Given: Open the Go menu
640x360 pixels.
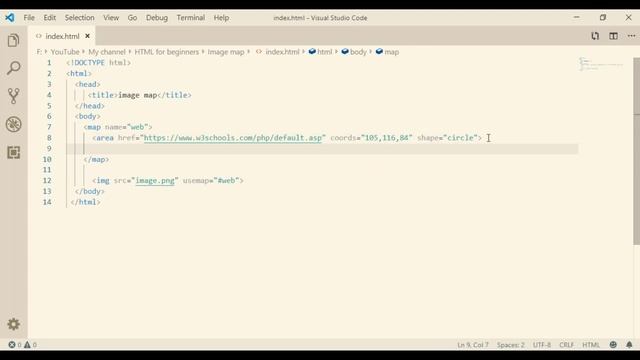Looking at the screenshot, I should tap(132, 18).
